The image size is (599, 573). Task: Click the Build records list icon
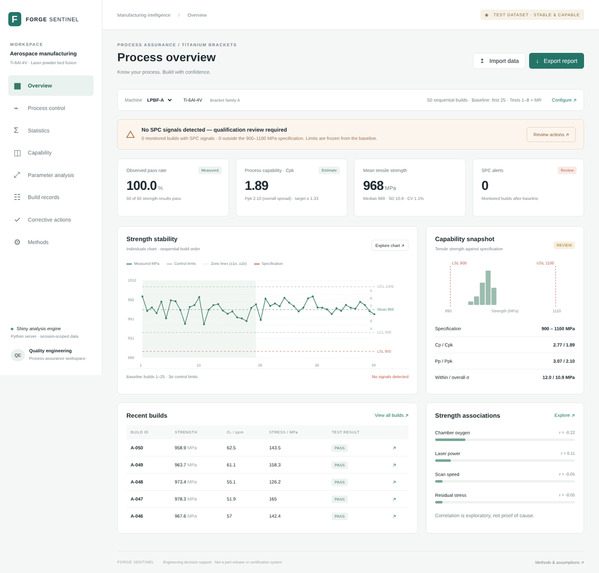17,197
